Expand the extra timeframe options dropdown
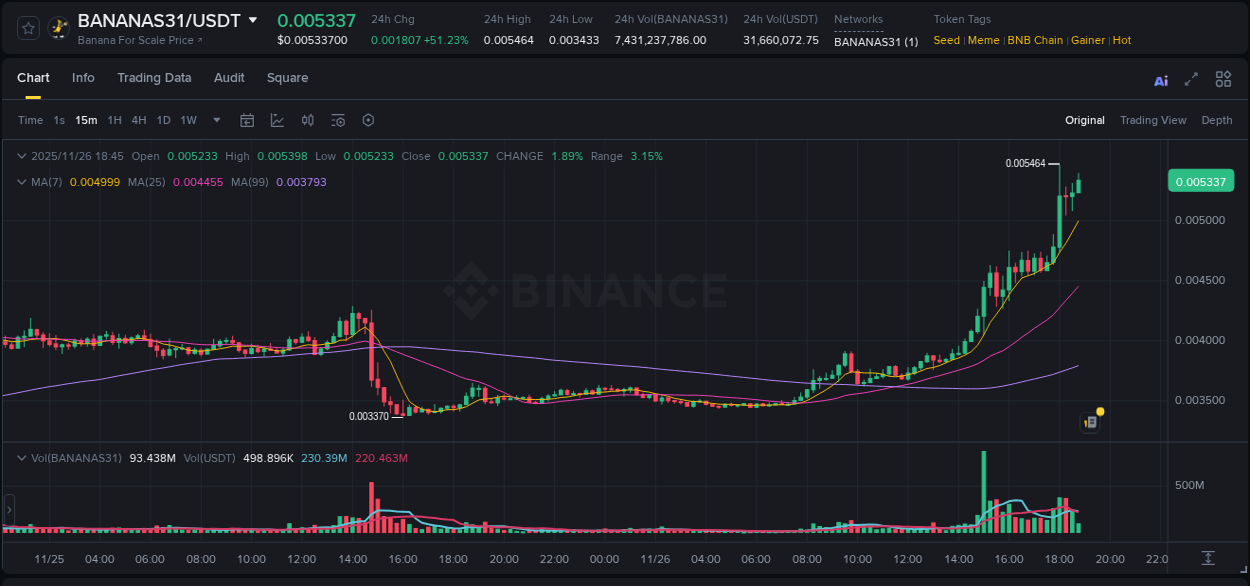 pyautogui.click(x=215, y=120)
